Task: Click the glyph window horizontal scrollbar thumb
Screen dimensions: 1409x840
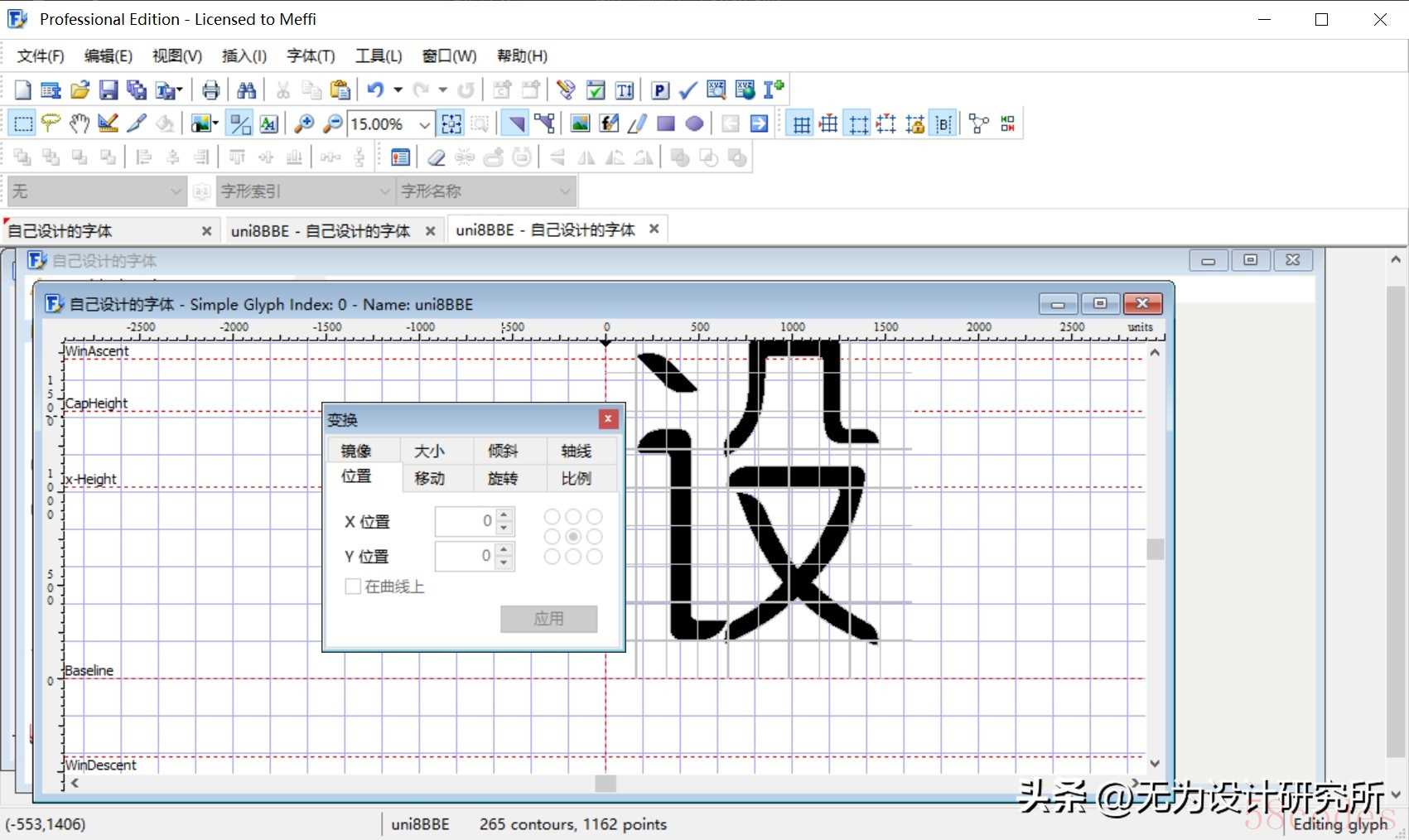Action: (606, 783)
